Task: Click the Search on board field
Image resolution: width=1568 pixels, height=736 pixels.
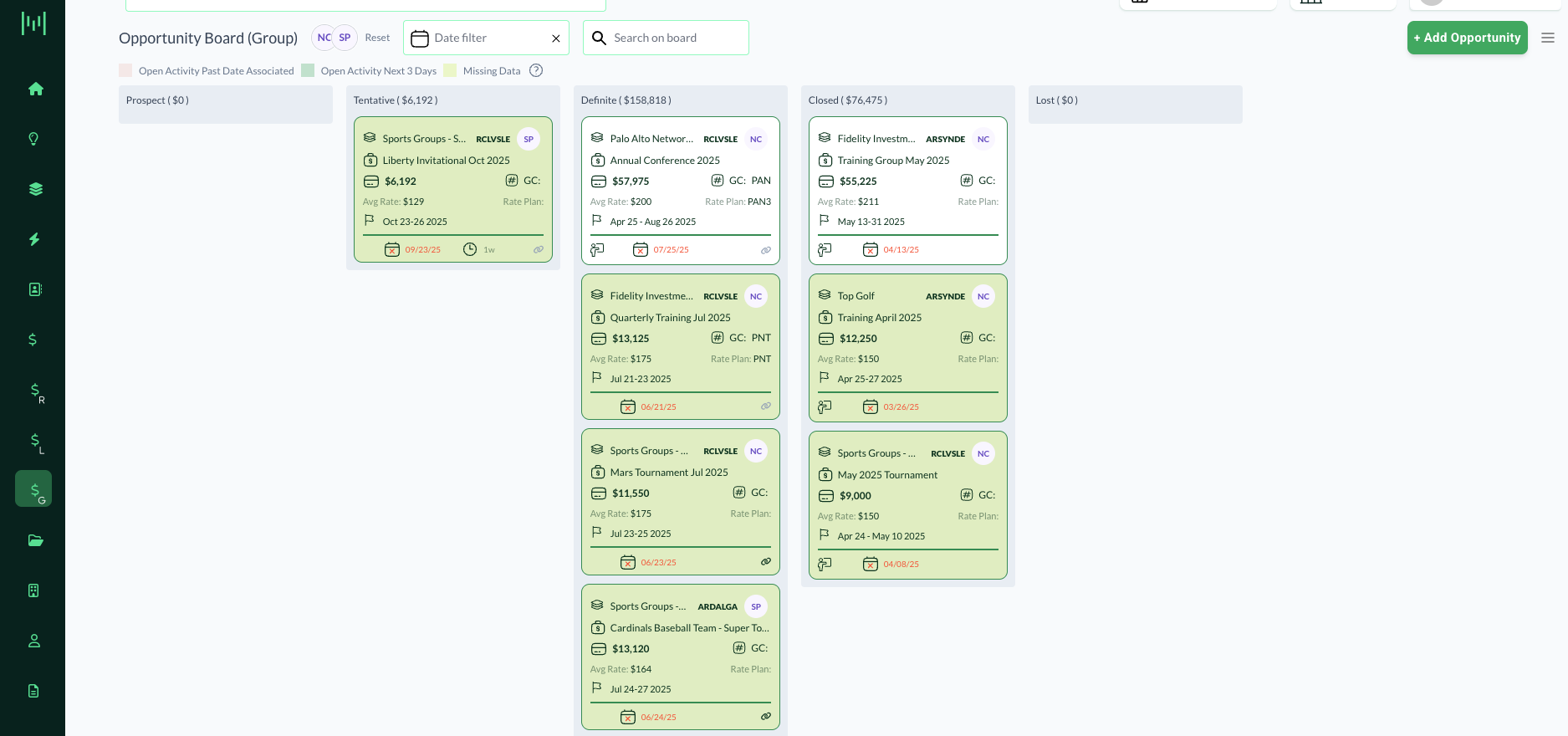Action: 677,38
